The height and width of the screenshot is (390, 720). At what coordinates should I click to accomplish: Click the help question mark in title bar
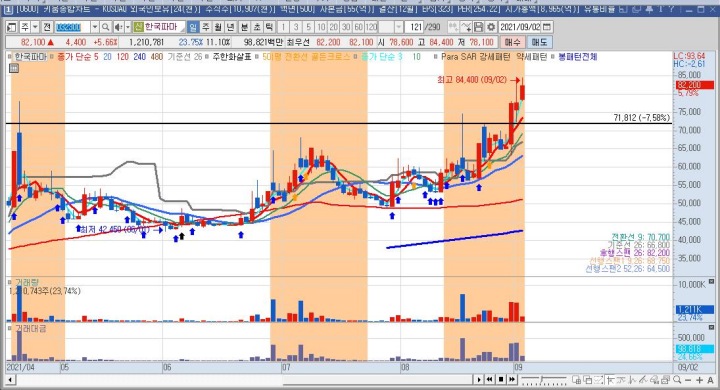(x=672, y=9)
